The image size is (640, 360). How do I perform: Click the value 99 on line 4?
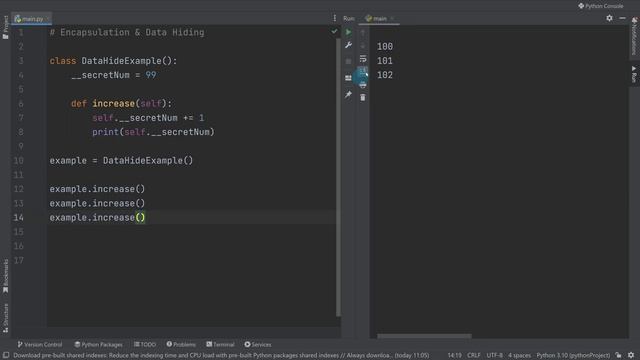click(x=151, y=75)
